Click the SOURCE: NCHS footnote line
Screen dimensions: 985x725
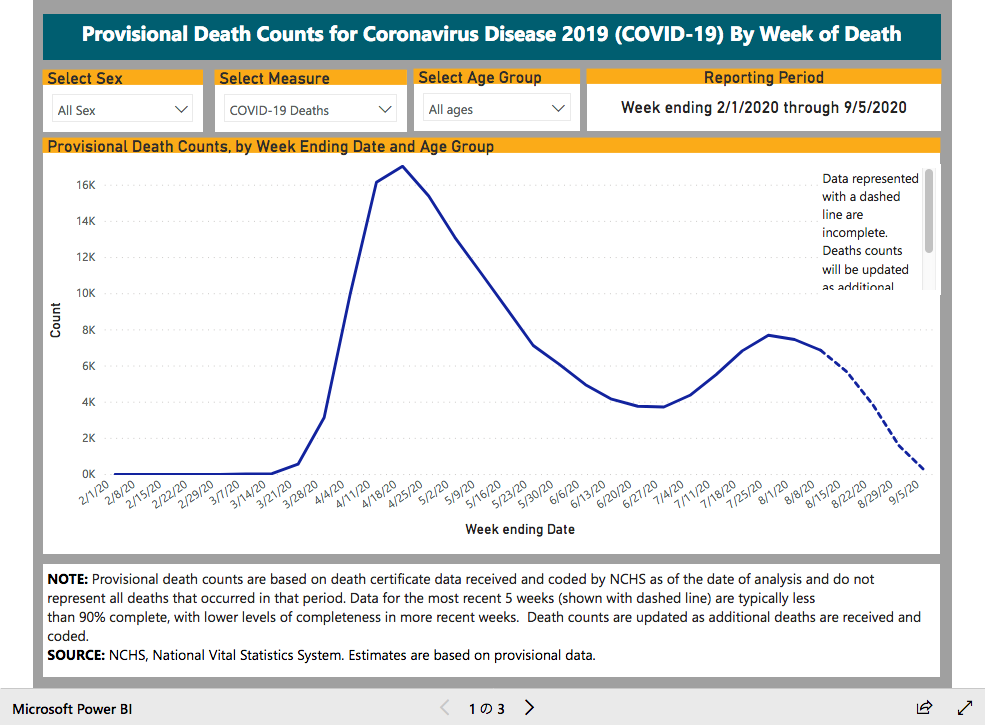(321, 655)
